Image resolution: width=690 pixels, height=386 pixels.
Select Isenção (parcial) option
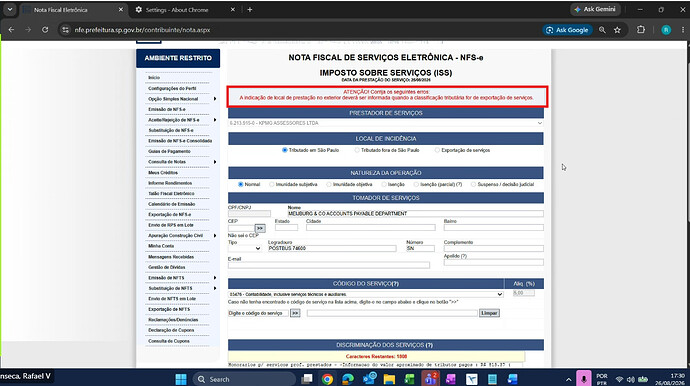[x=416, y=184]
